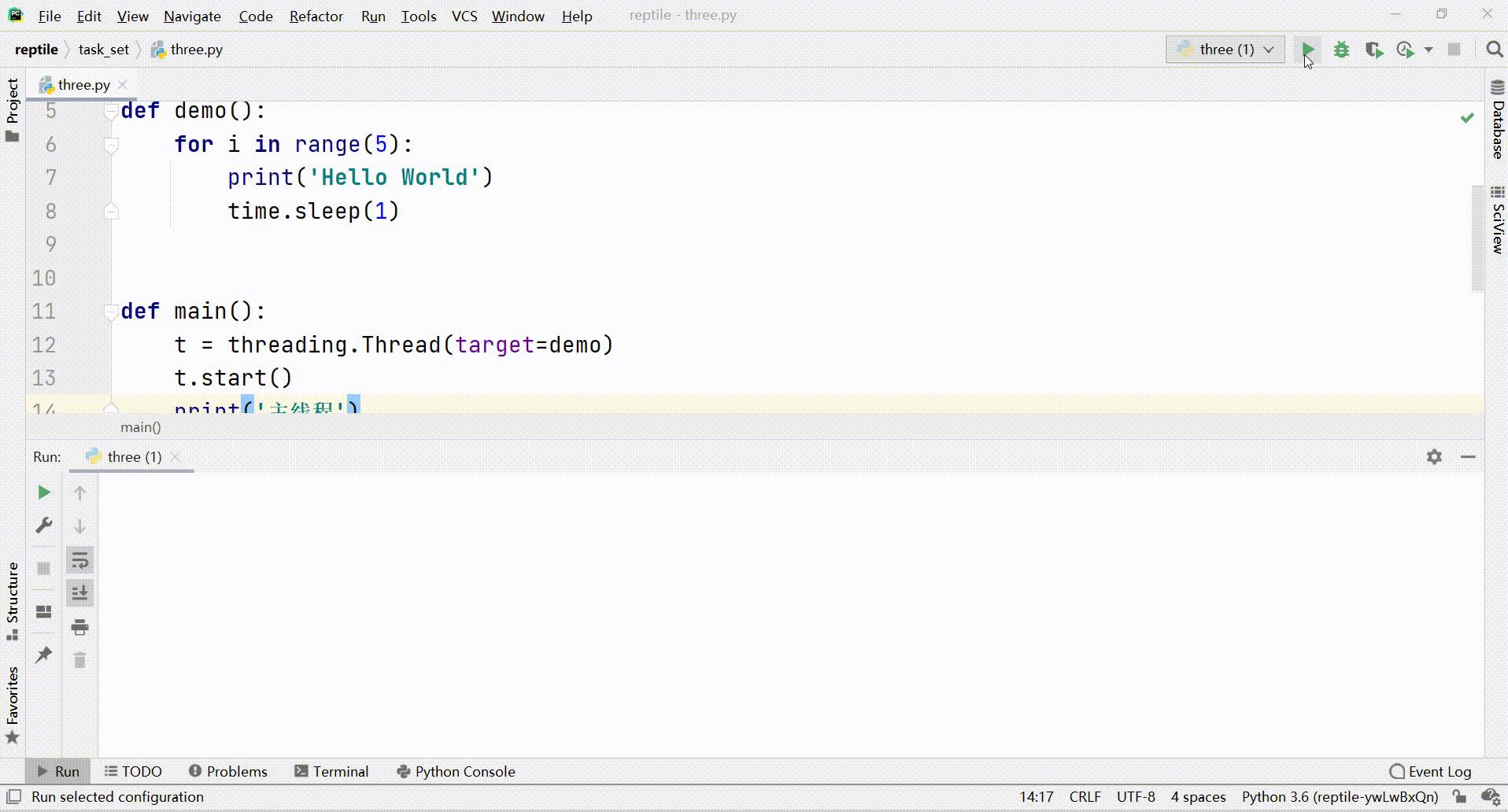Screen dimensions: 1508x812
Task: Click line separator CRLF in status bar
Action: [x=1085, y=797]
